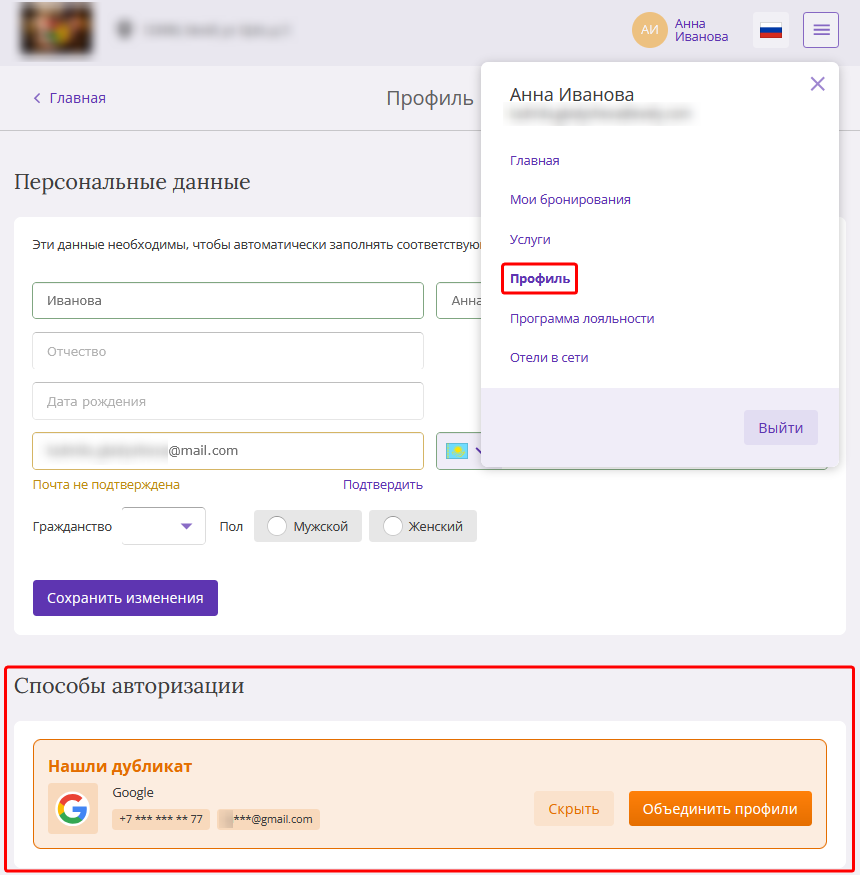The width and height of the screenshot is (860, 875).
Task: Click Объединить профили button
Action: click(719, 809)
